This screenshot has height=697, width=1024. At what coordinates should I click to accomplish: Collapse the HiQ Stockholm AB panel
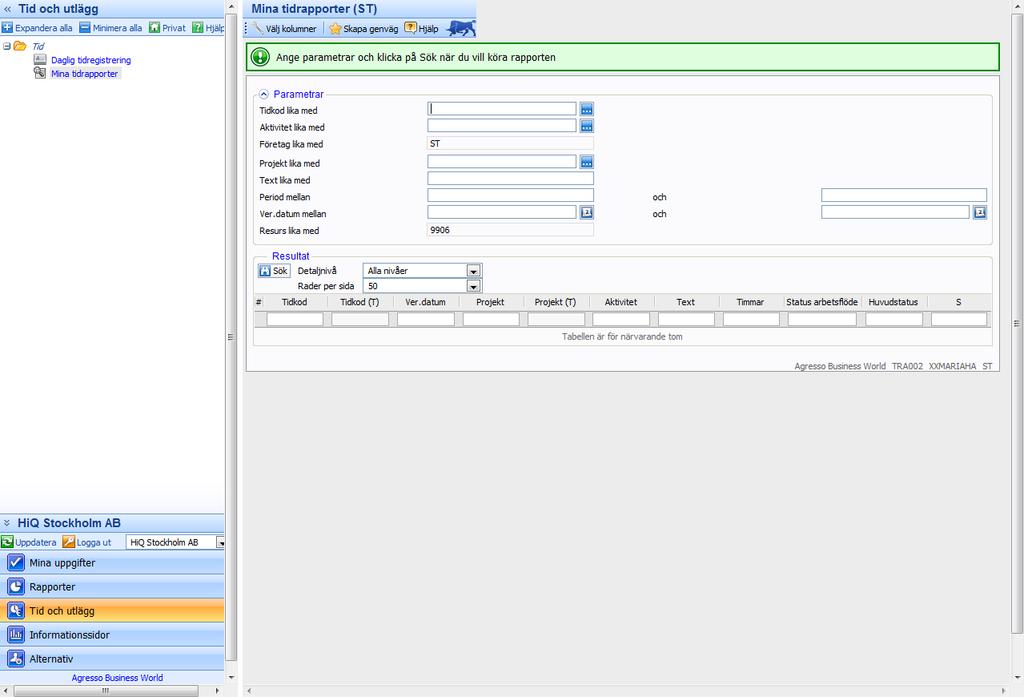tap(7, 523)
